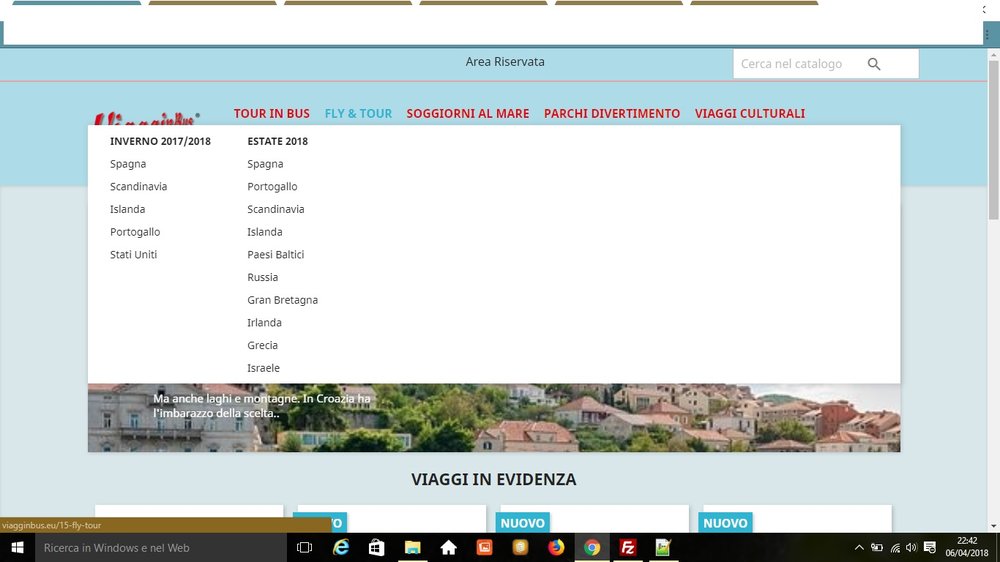Screen dimensions: 1000x562
Task: Click the scrollbar up arrow
Action: coord(994,55)
